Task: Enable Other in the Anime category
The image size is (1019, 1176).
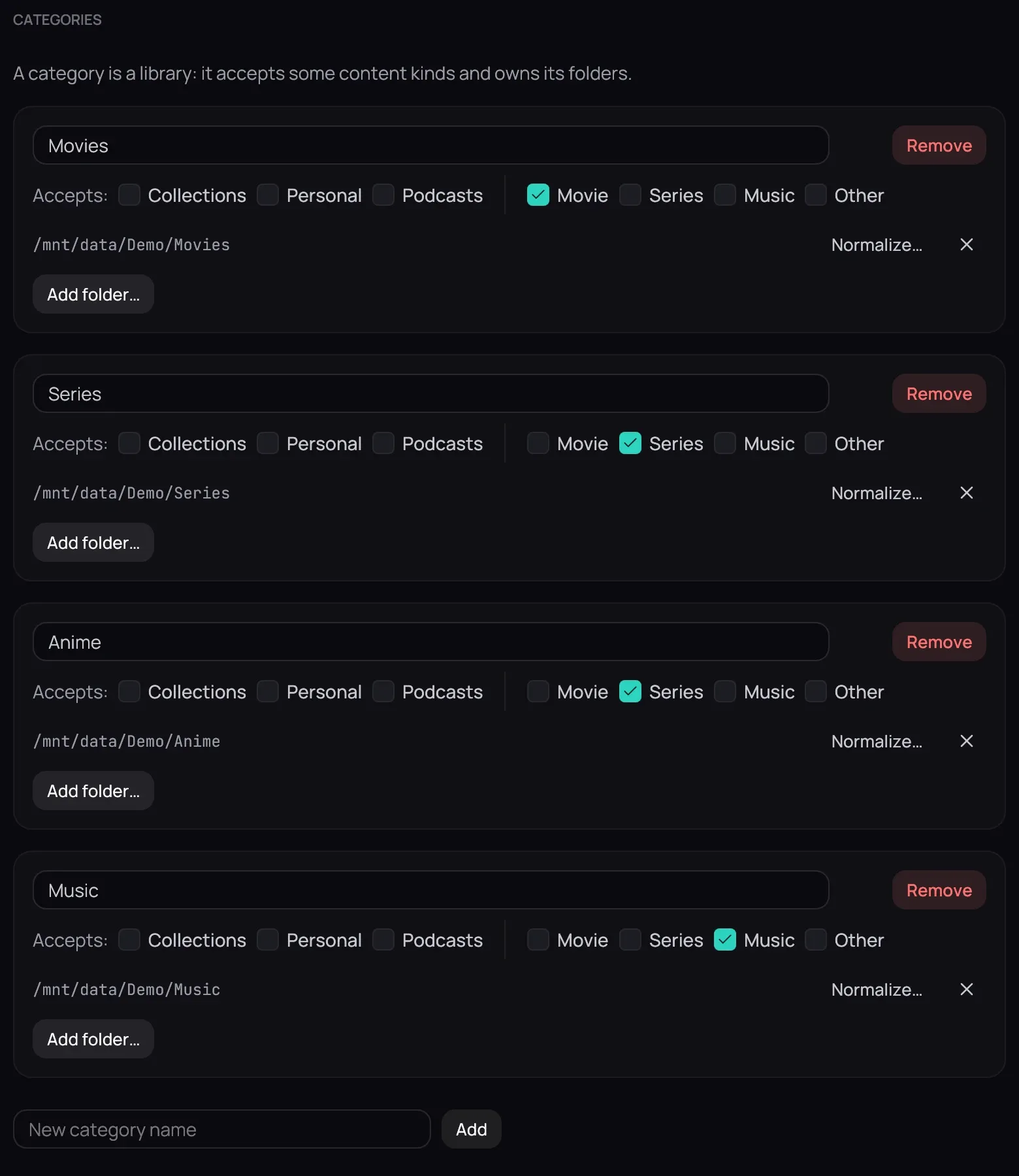Action: point(816,691)
